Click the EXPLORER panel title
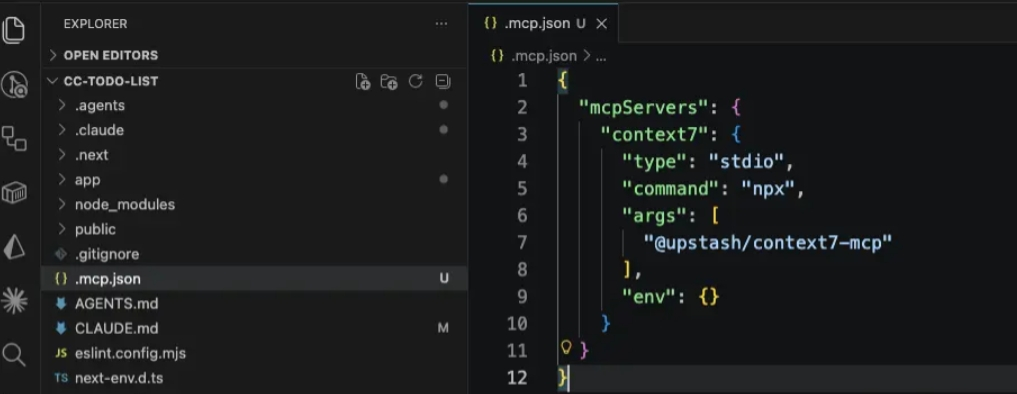Image resolution: width=1017 pixels, height=394 pixels. coord(95,24)
